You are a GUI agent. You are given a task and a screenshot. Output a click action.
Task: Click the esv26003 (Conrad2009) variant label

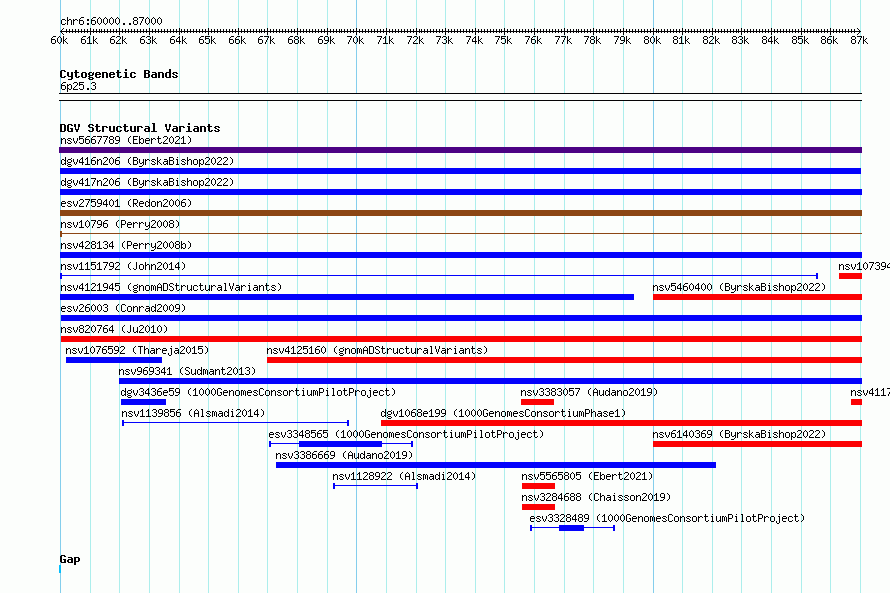[123, 308]
